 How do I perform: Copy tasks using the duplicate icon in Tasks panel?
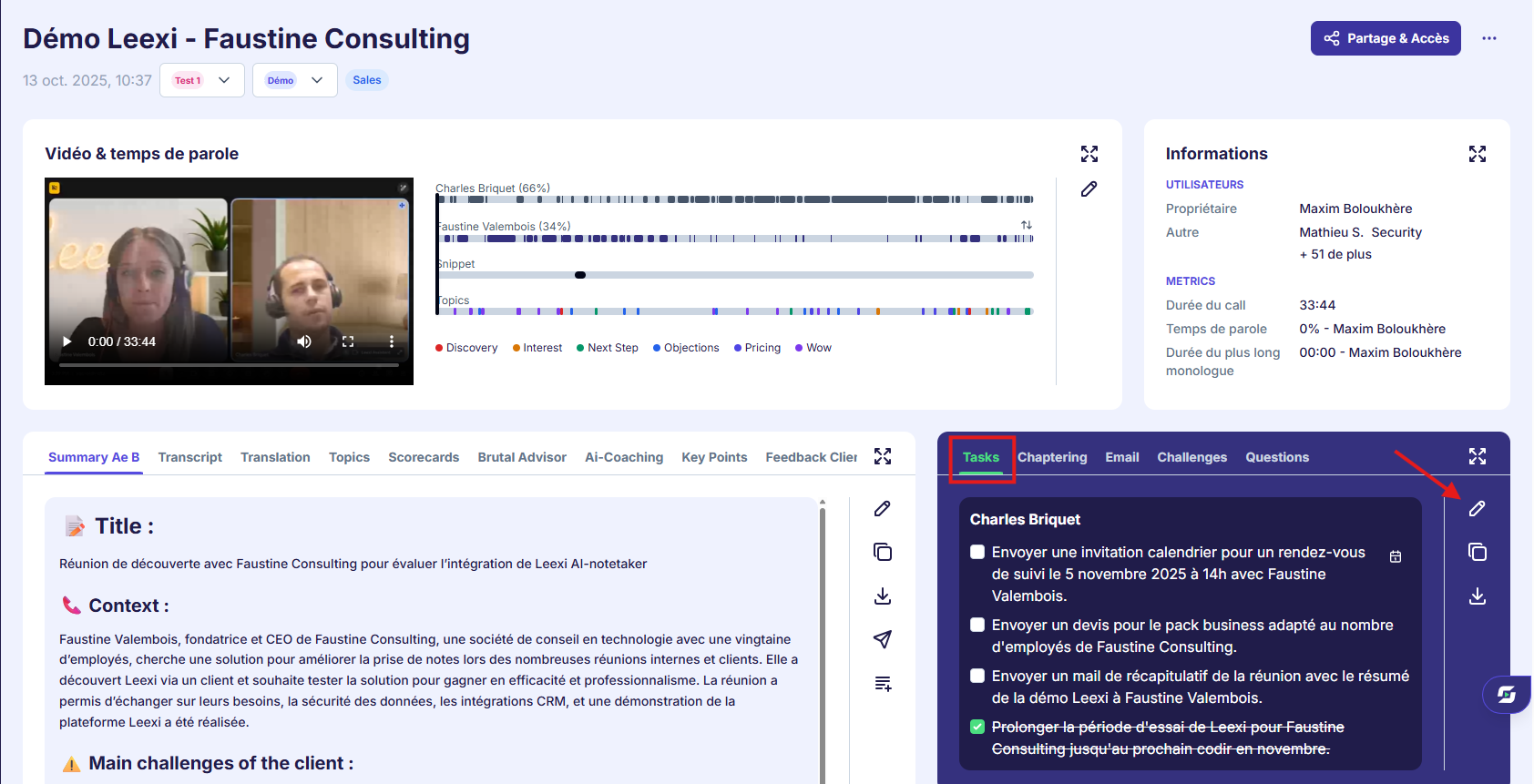coord(1477,552)
